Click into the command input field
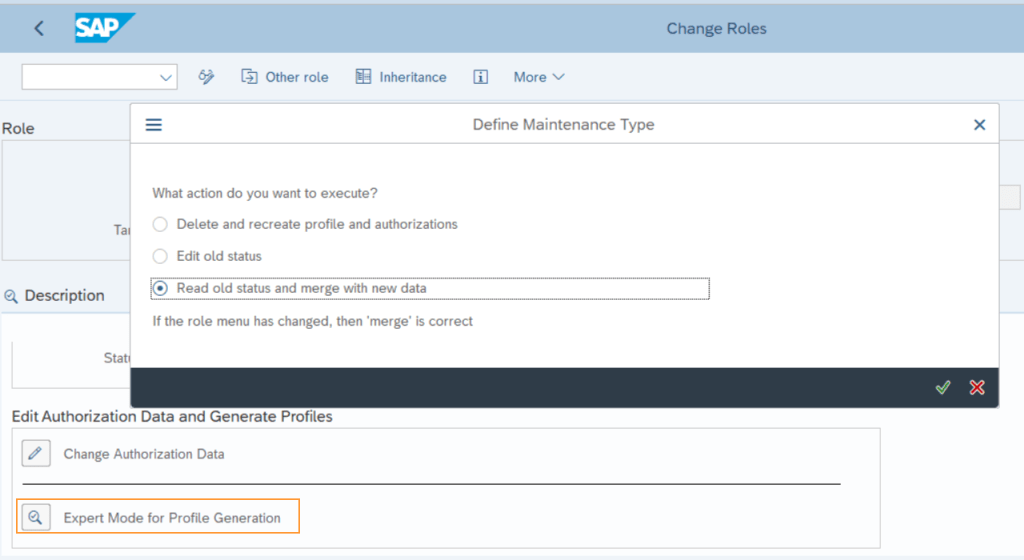 [88, 77]
